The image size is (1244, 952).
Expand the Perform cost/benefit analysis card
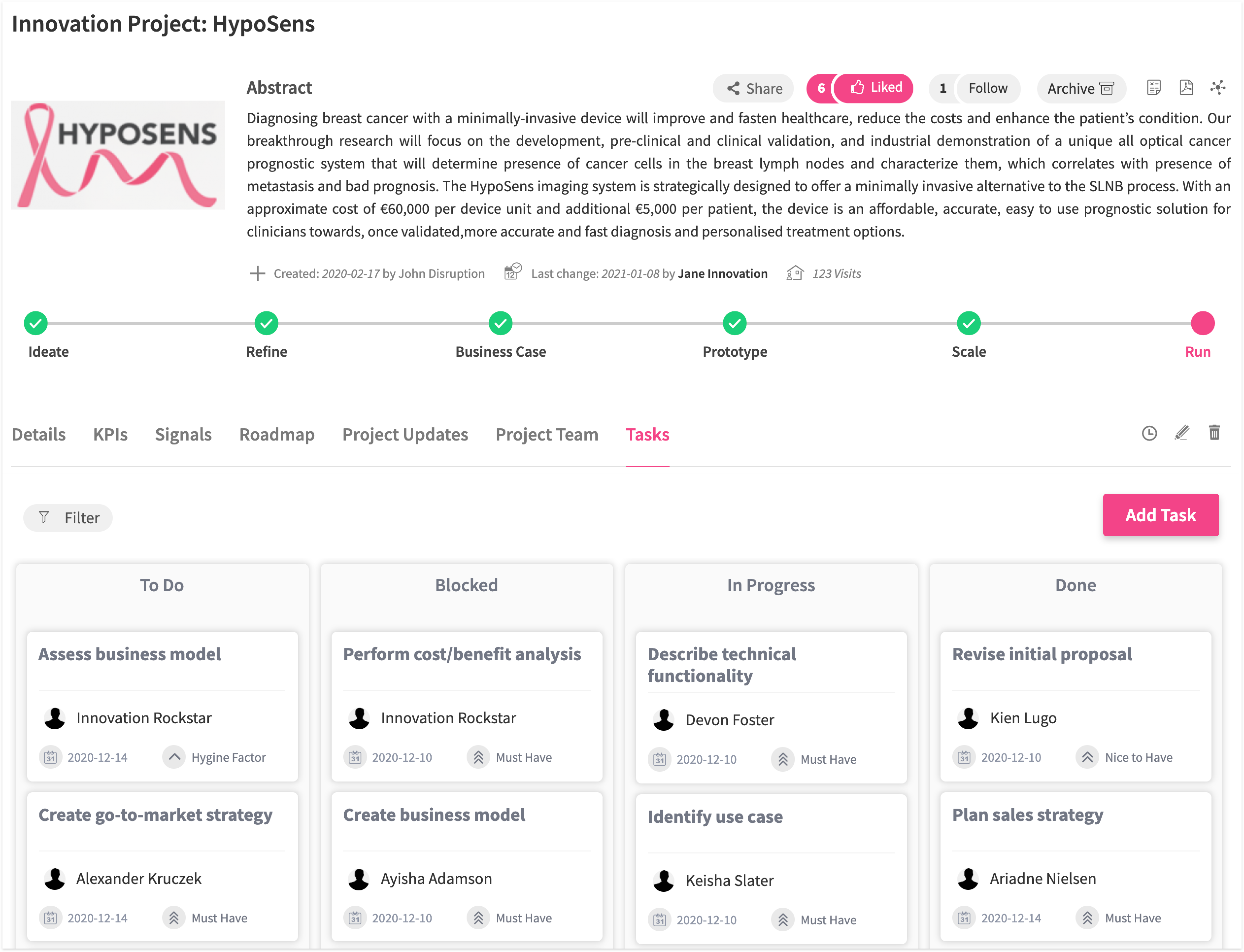(x=462, y=654)
